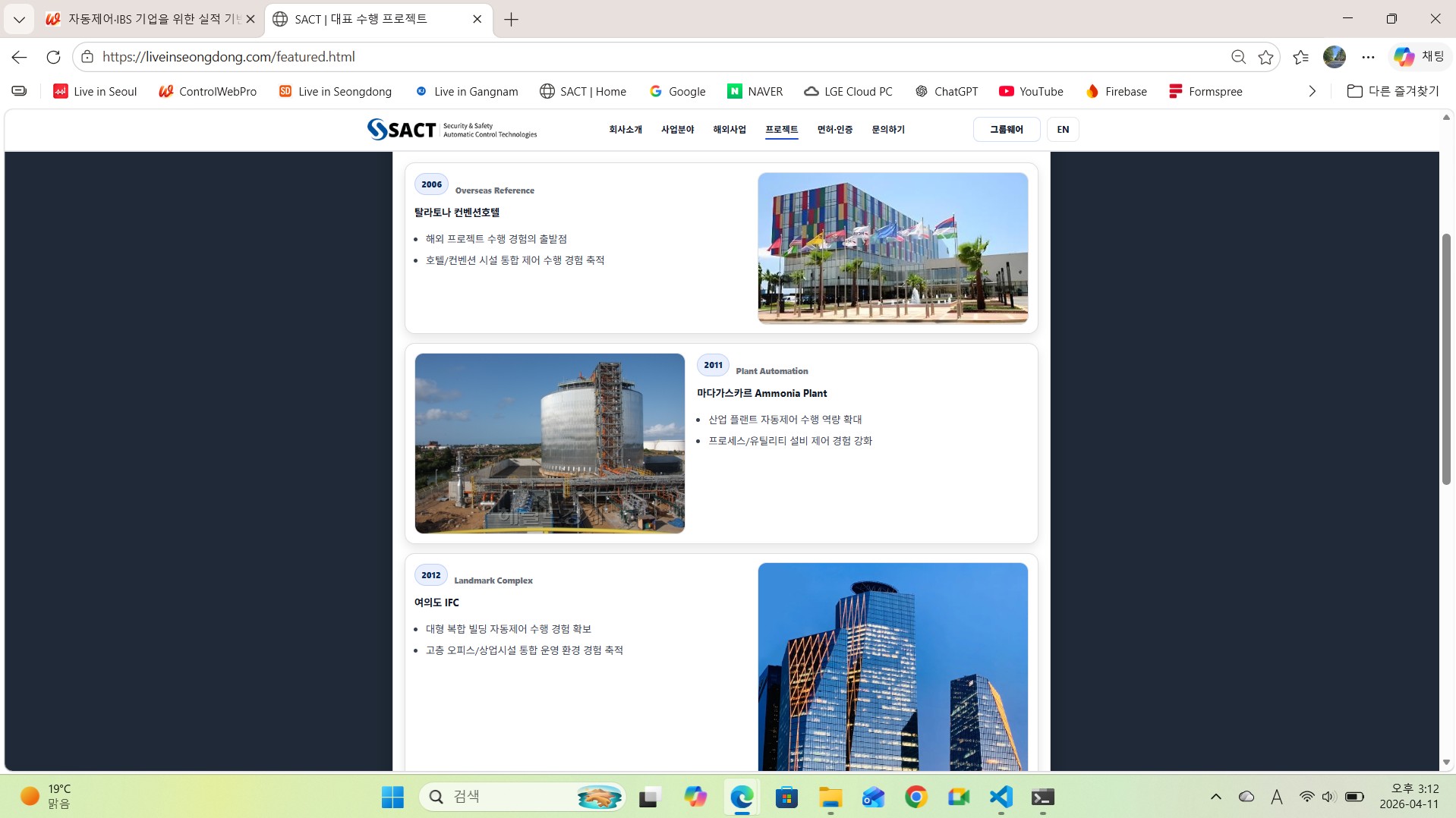The height and width of the screenshot is (818, 1456).
Task: Open the Firebase bookmark
Action: (x=1115, y=91)
